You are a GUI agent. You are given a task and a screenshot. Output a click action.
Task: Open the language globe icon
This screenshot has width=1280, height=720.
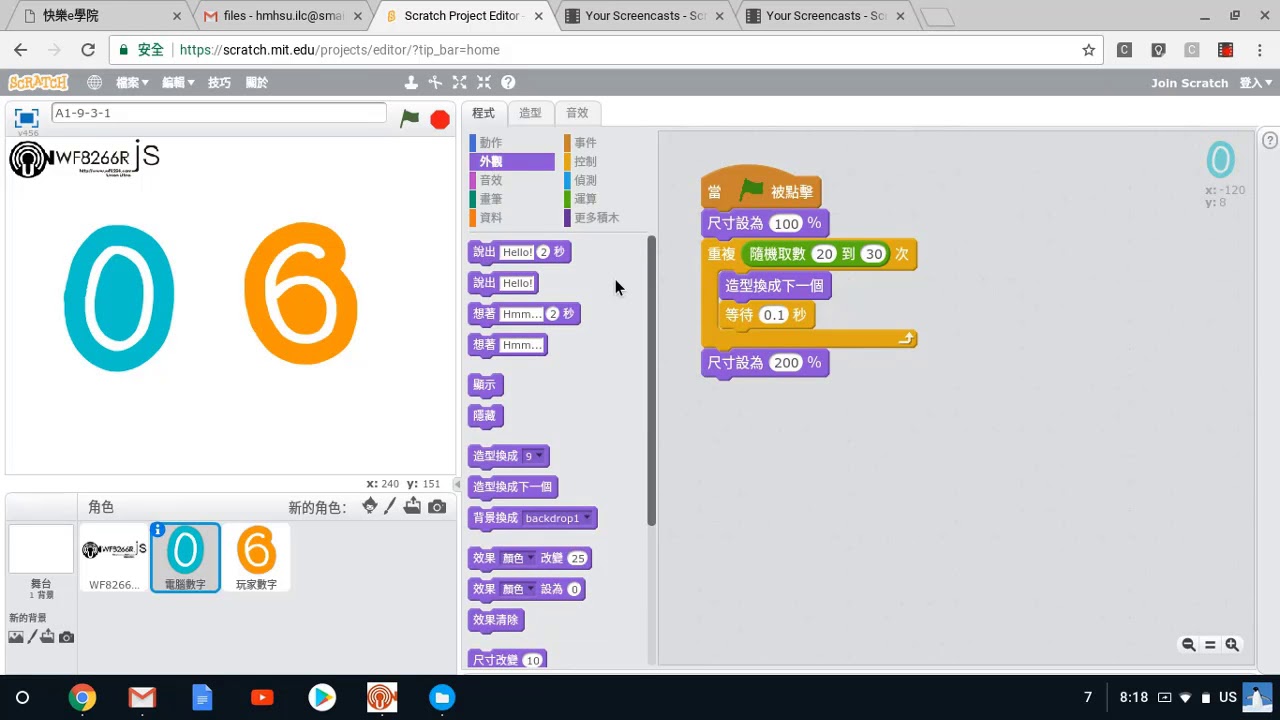click(94, 83)
